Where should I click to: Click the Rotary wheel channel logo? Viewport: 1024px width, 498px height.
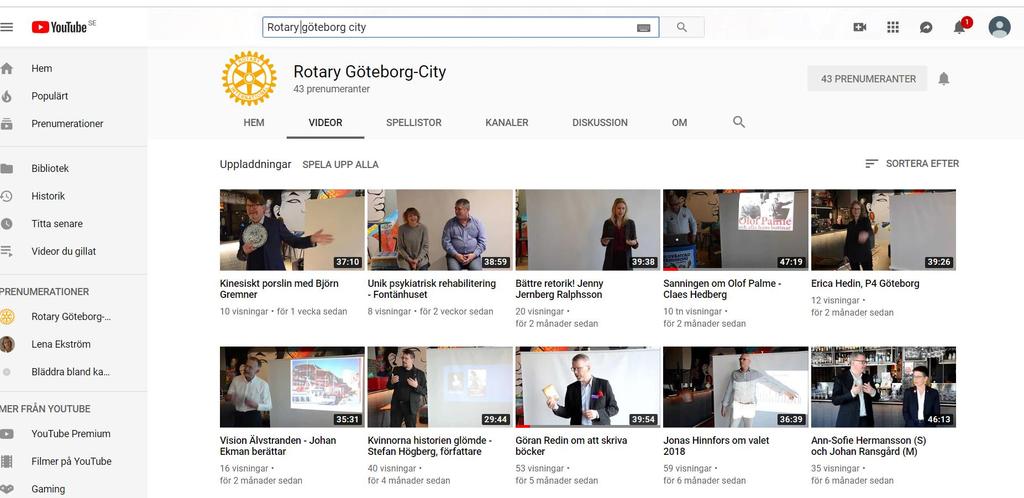[249, 78]
